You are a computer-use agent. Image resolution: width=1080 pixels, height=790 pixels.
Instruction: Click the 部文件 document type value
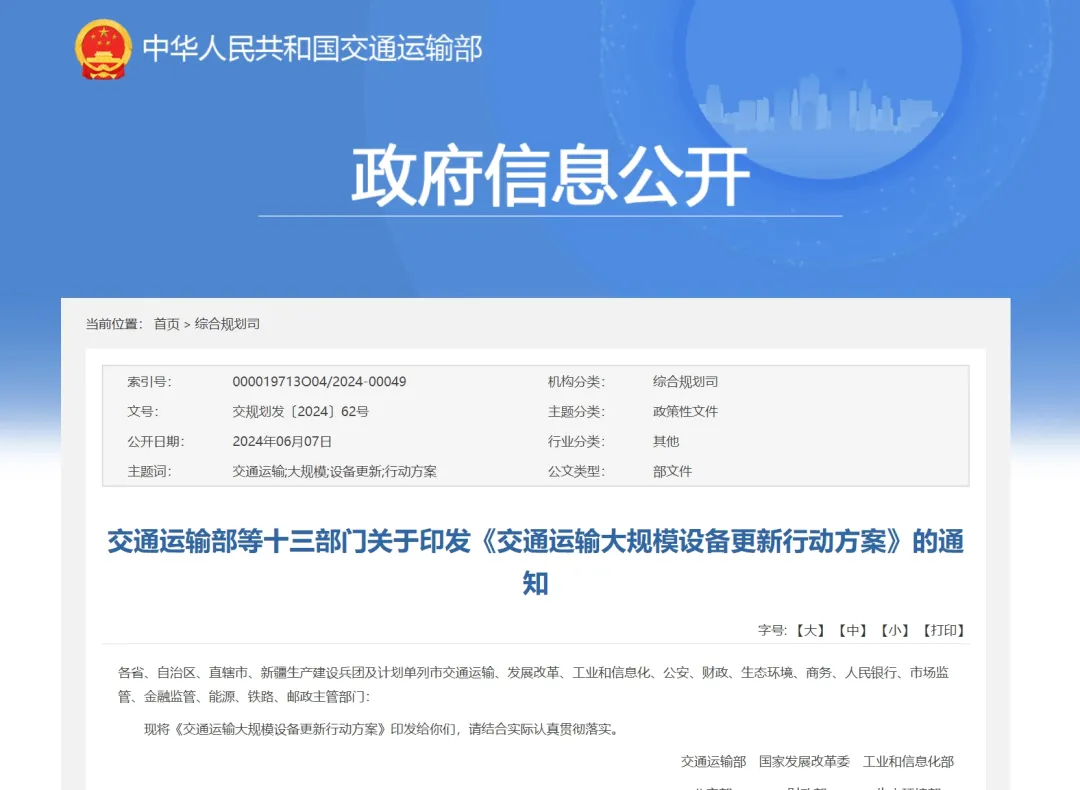pos(672,471)
